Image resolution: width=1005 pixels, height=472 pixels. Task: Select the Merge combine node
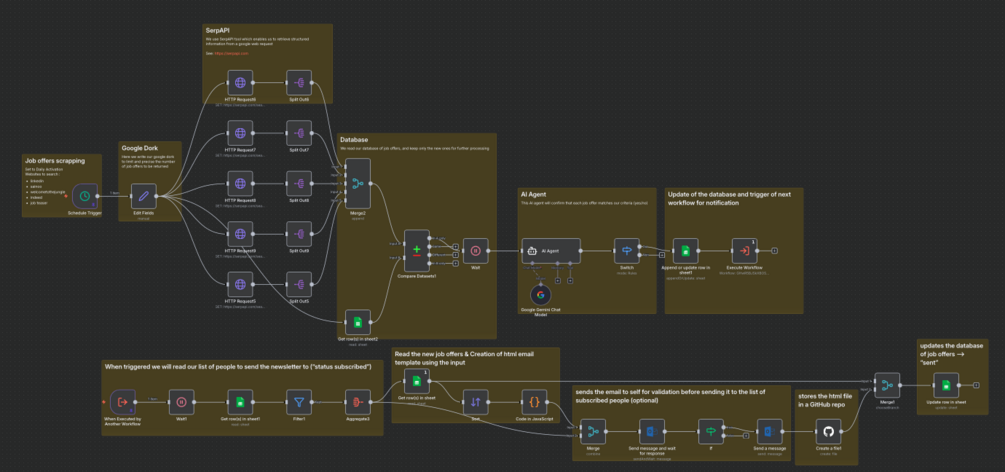point(594,432)
